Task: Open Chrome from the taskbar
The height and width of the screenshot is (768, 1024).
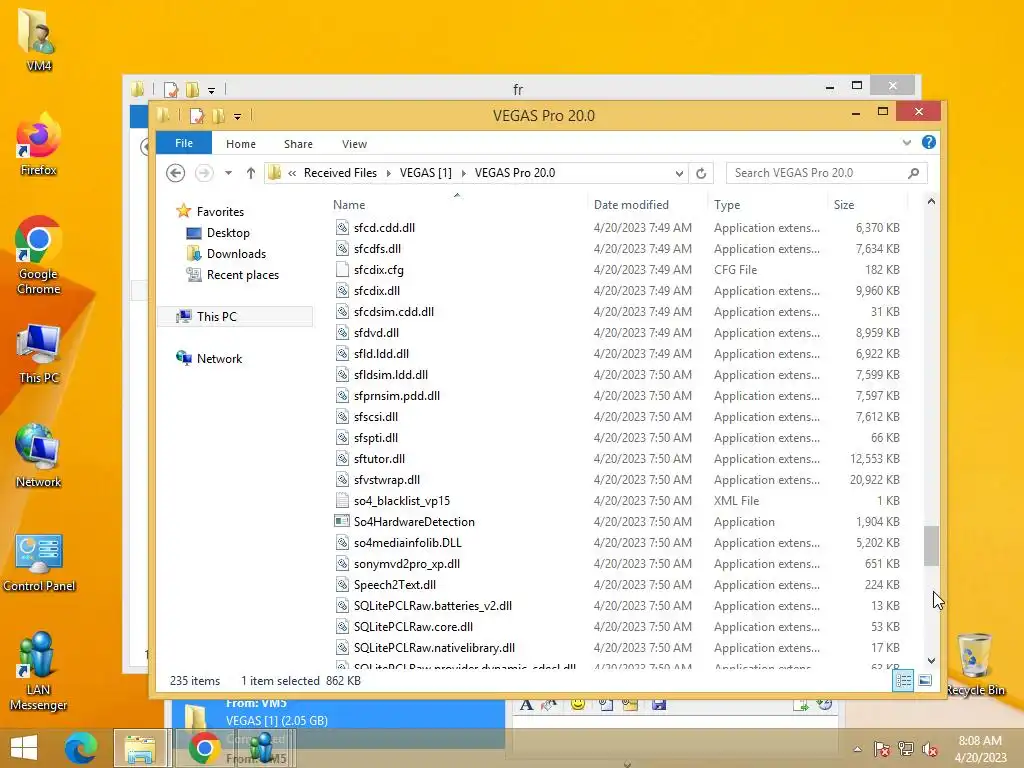Action: [204, 748]
